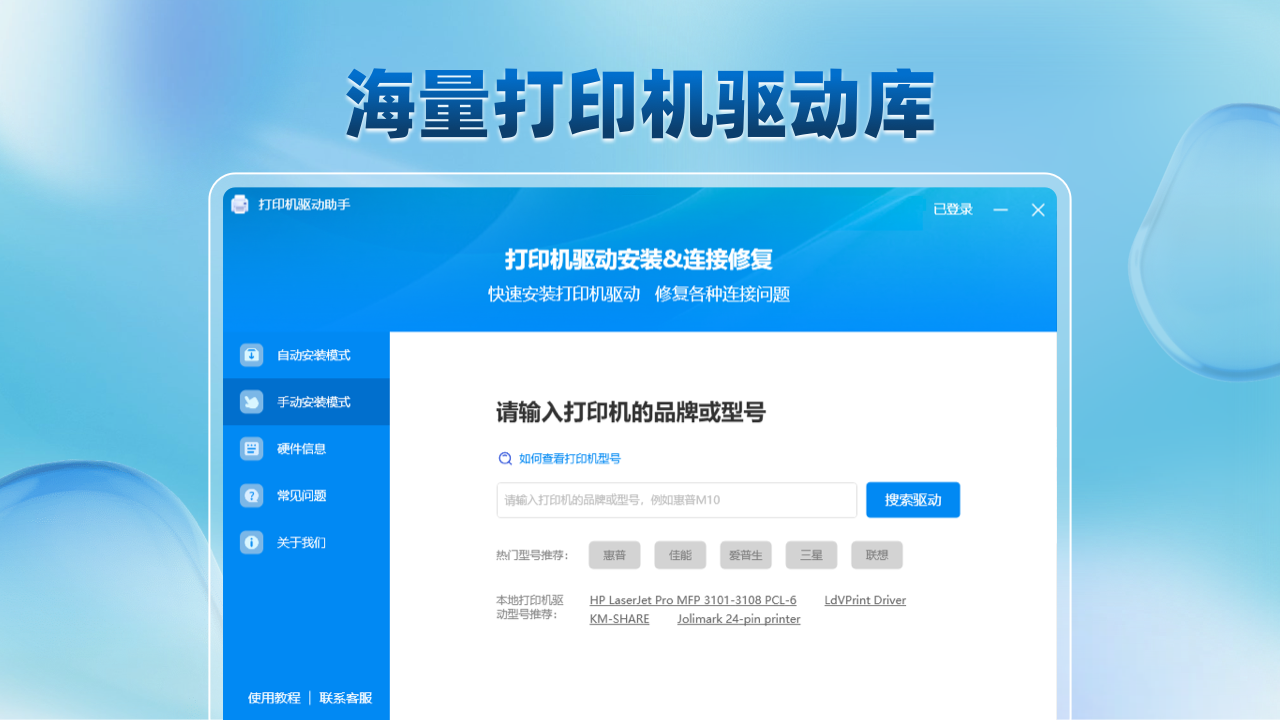This screenshot has width=1280, height=720.
Task: Click the manual install mode hand icon
Action: point(251,402)
